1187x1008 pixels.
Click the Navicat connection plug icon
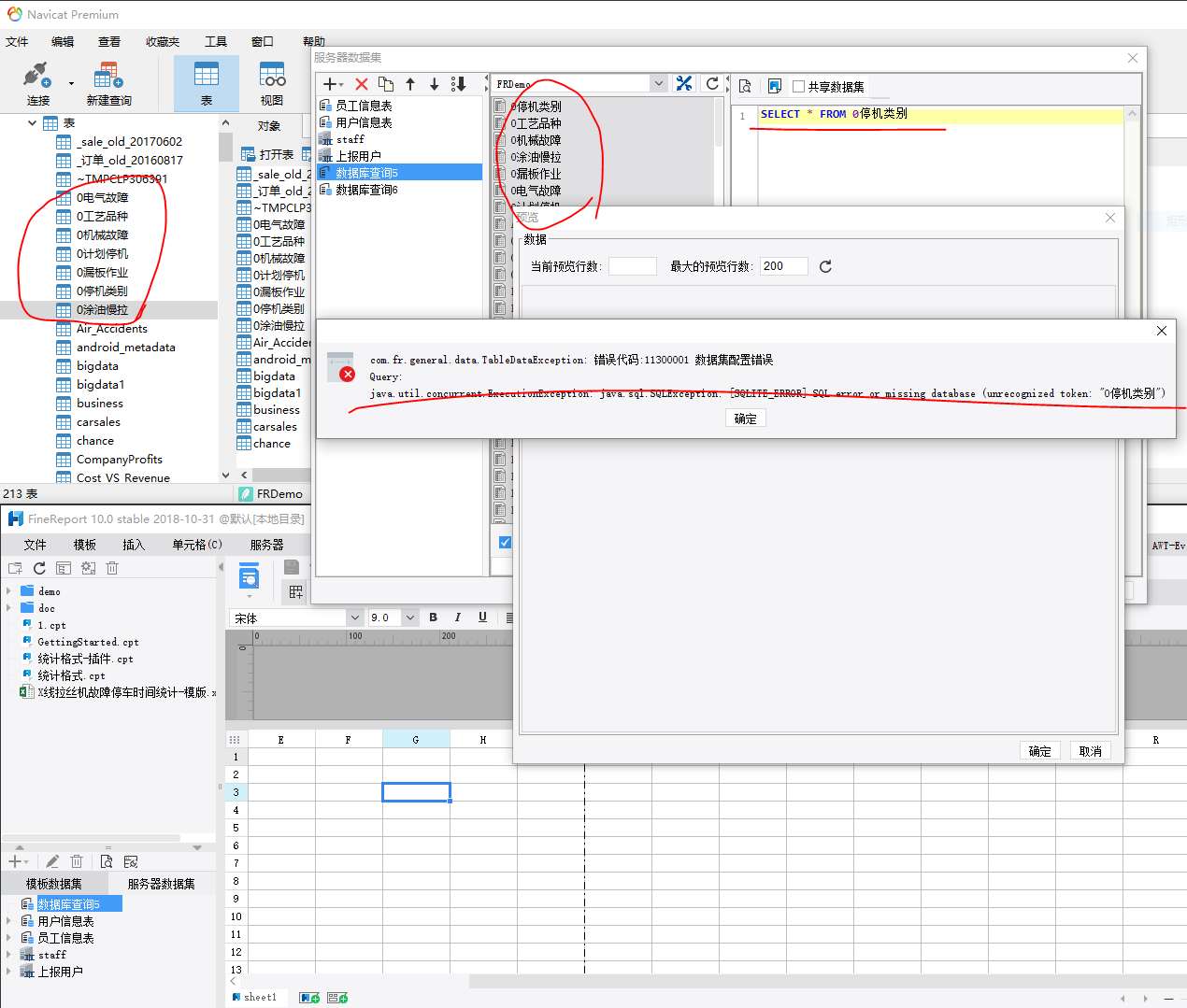click(x=37, y=76)
